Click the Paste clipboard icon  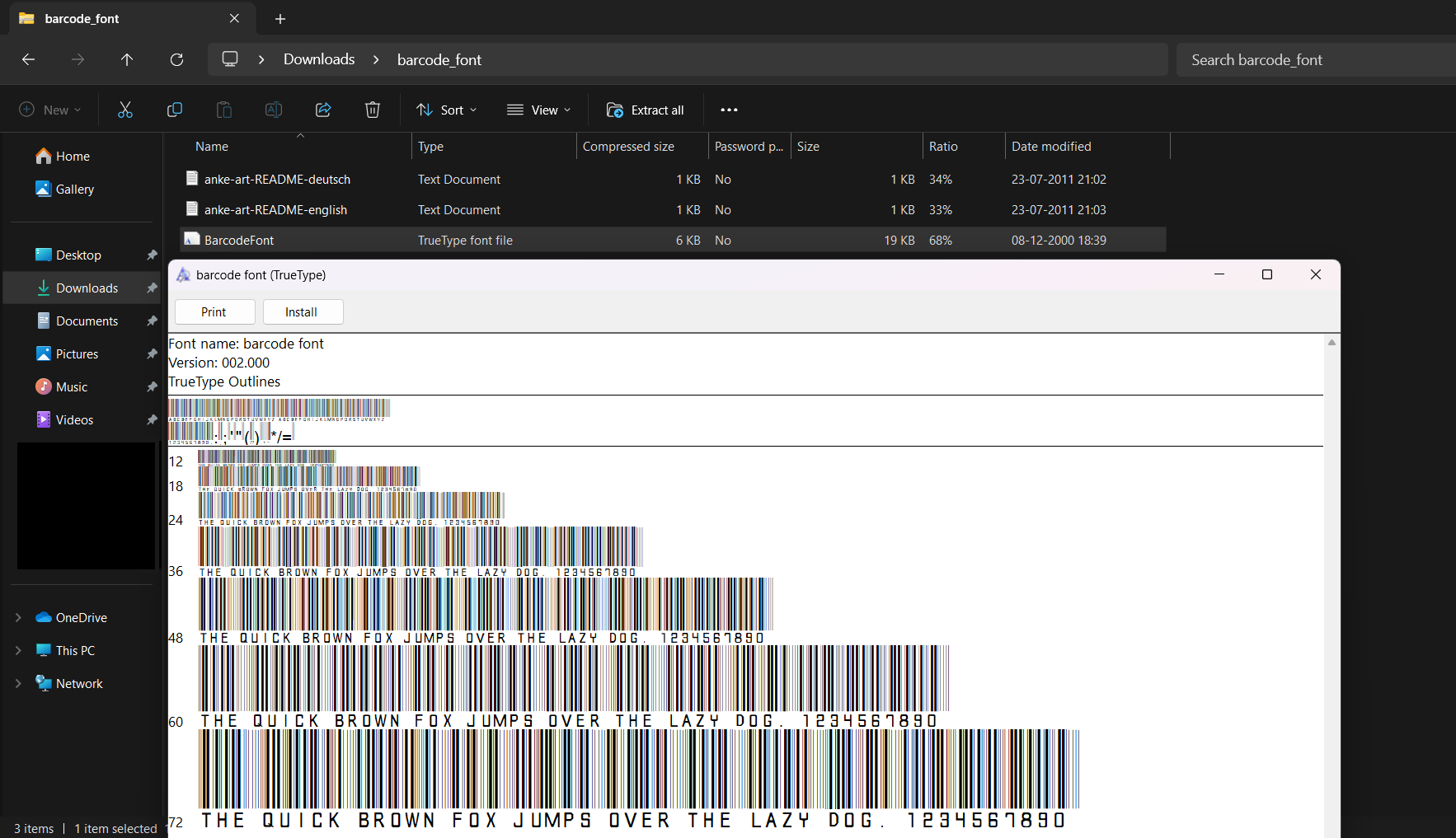pyautogui.click(x=224, y=110)
